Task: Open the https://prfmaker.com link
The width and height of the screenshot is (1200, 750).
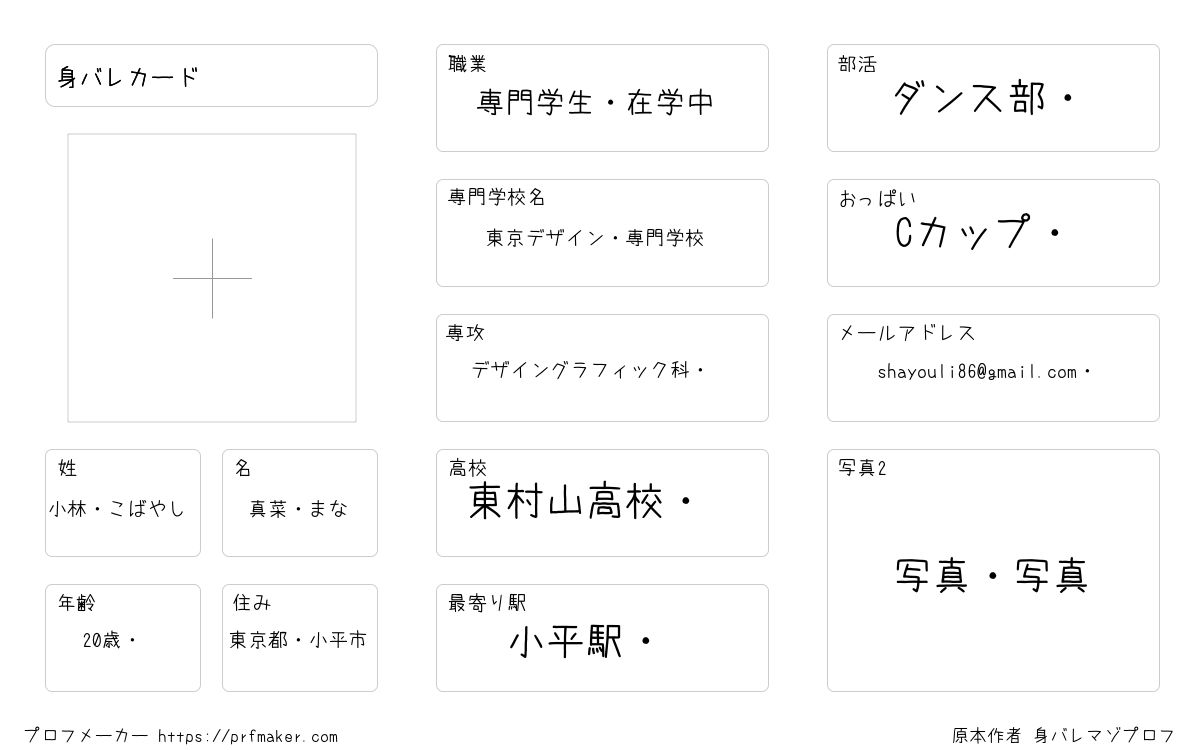Action: tap(248, 736)
